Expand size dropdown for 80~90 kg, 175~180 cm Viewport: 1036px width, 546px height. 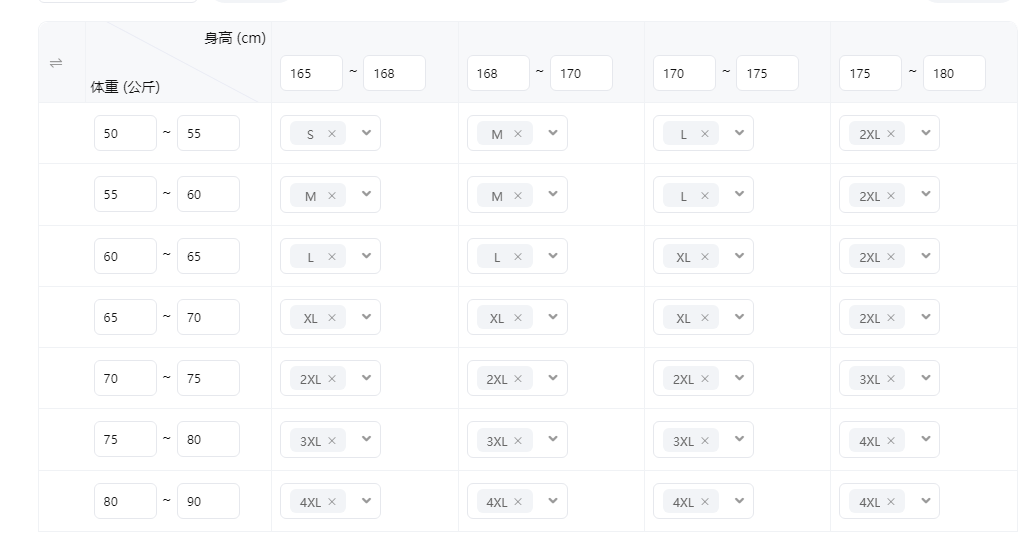tap(925, 501)
